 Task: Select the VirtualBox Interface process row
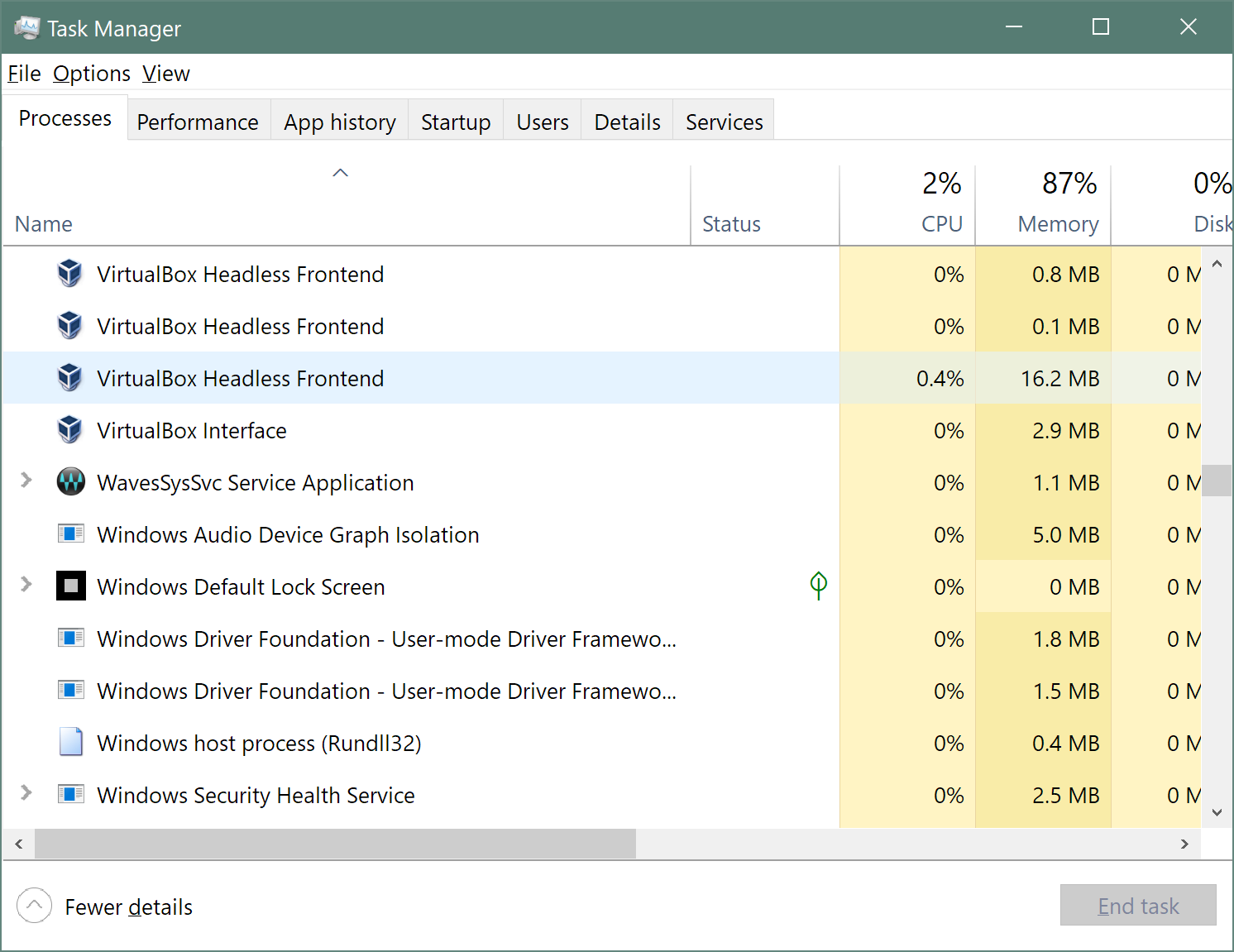601,429
